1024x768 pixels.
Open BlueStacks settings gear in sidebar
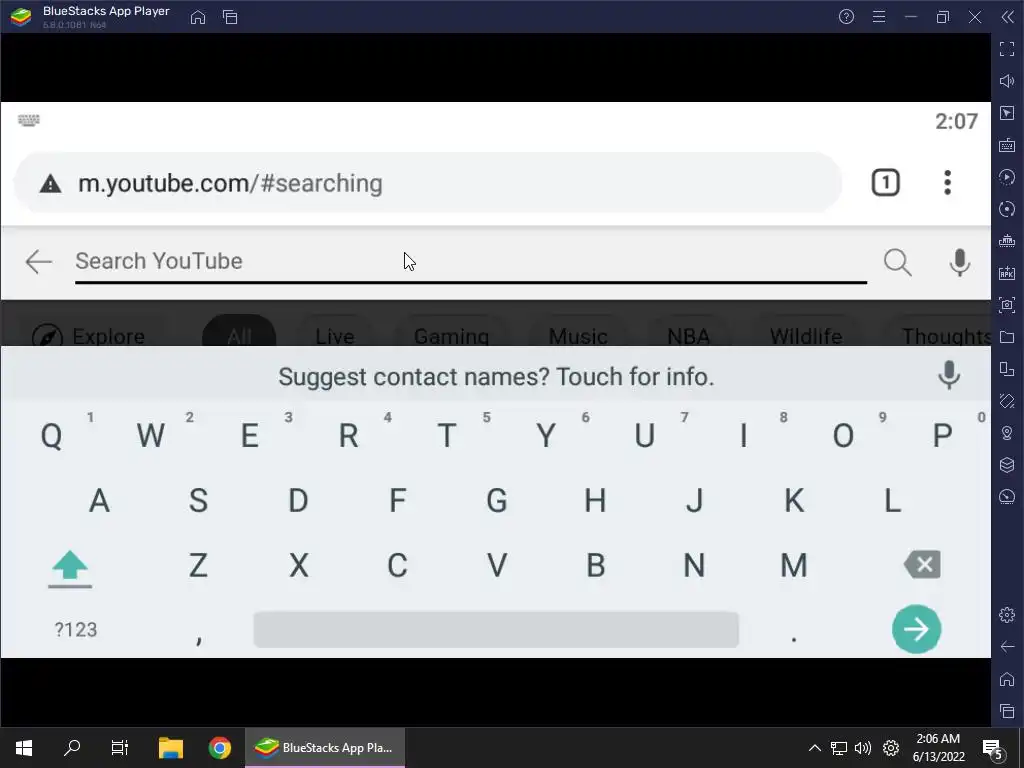point(1007,615)
